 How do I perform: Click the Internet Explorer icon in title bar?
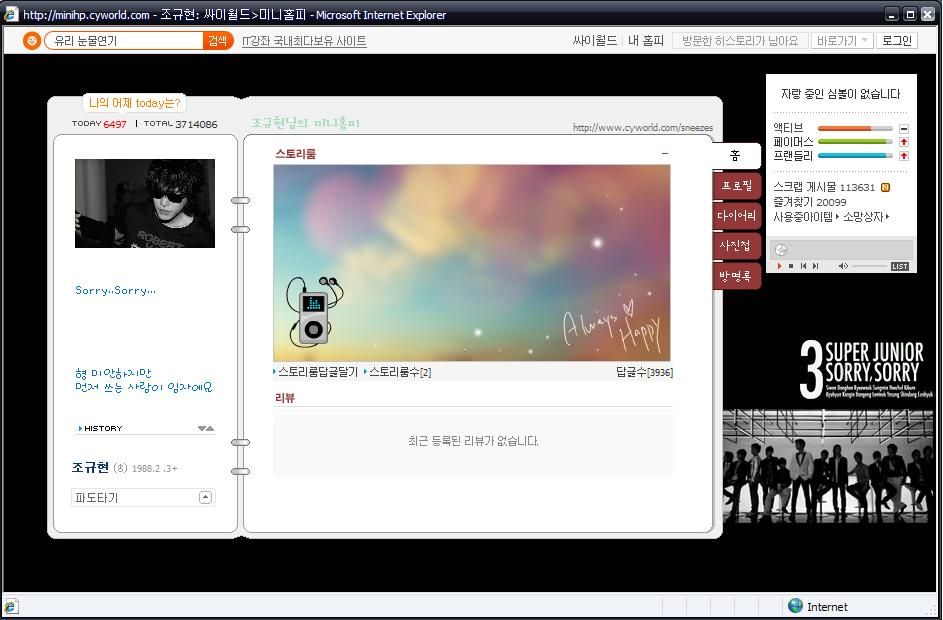11,14
